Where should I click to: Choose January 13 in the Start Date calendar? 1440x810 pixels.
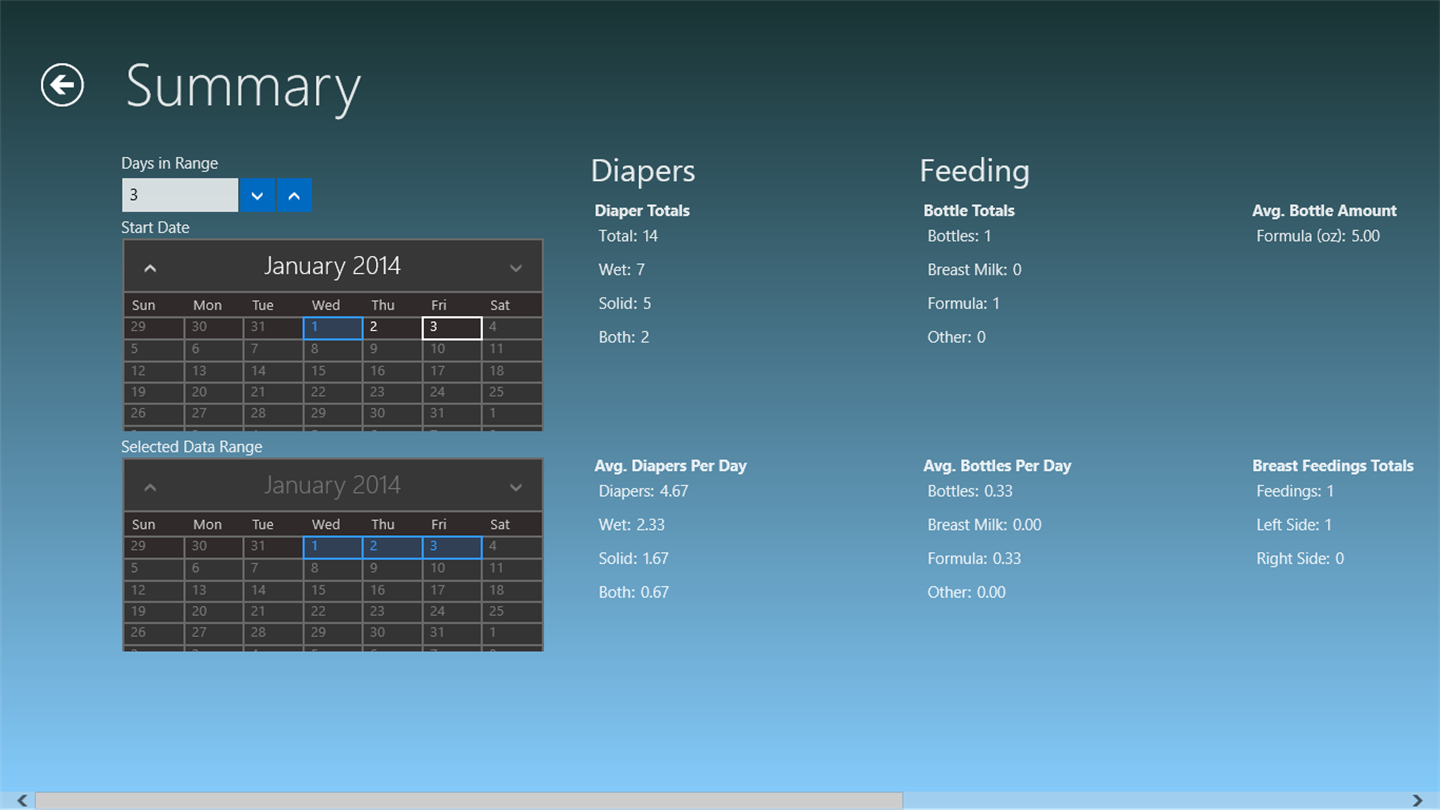point(214,371)
